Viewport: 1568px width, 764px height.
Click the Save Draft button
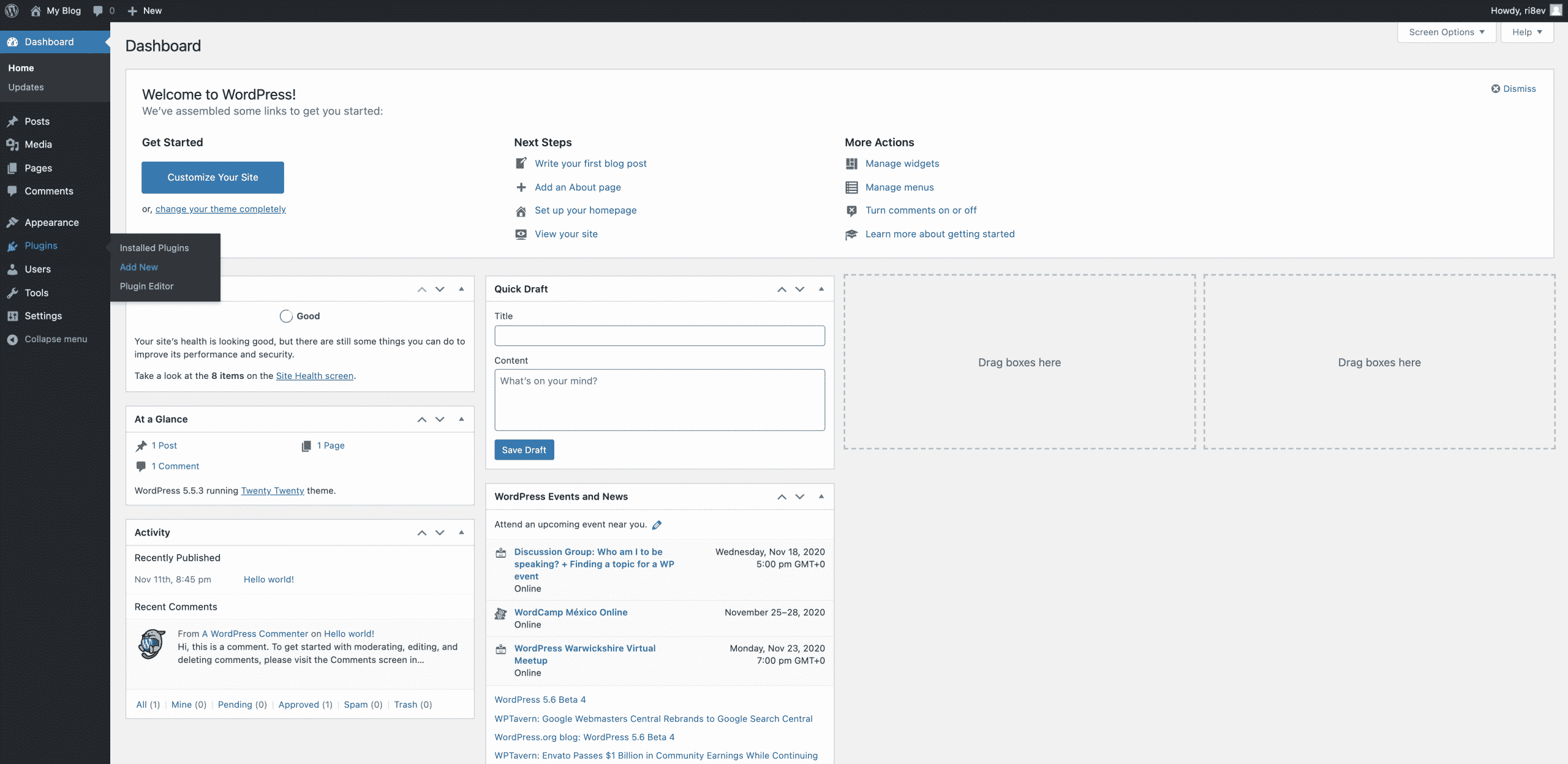click(x=524, y=450)
